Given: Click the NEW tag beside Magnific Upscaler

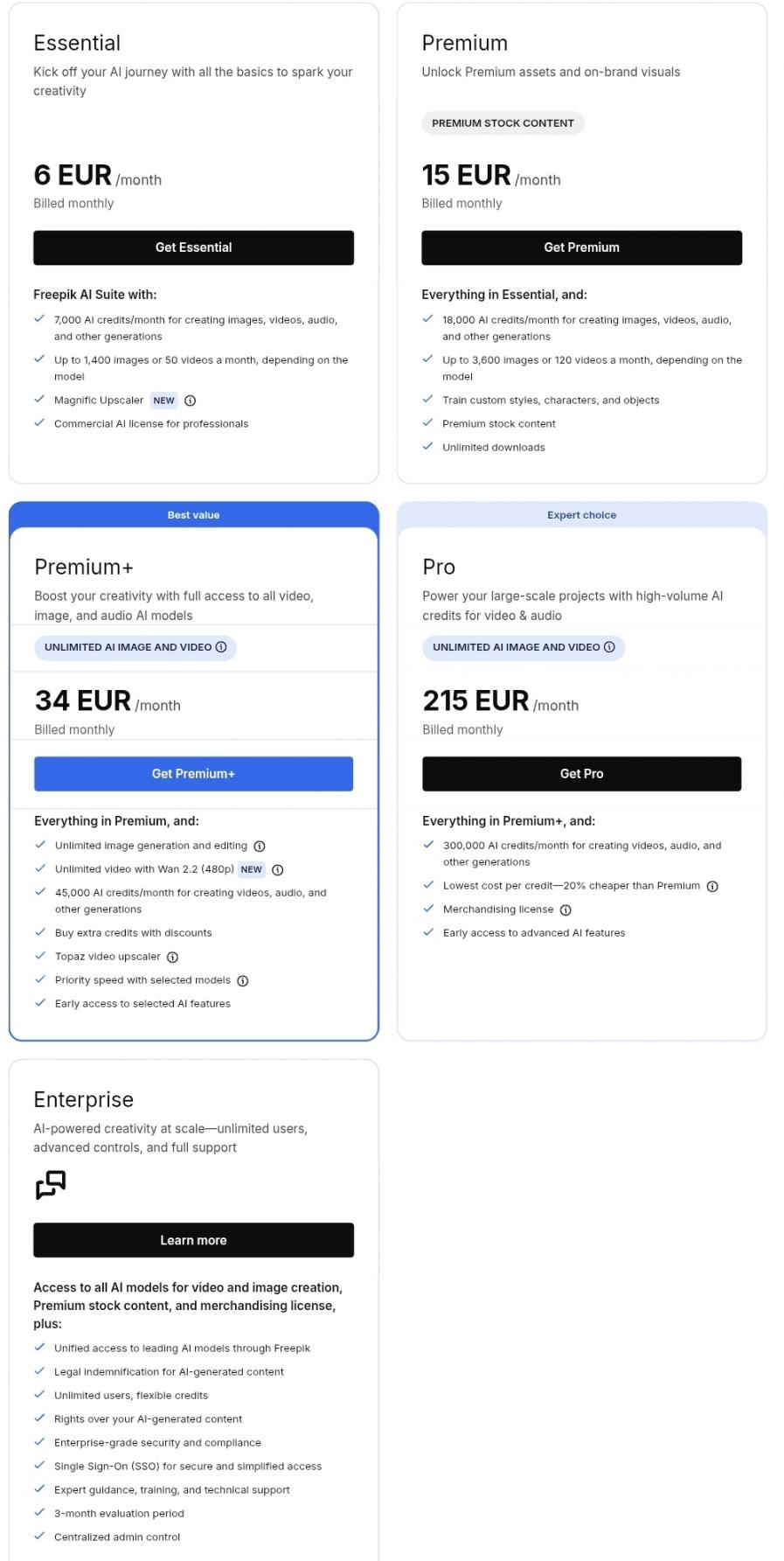Looking at the screenshot, I should [x=163, y=401].
